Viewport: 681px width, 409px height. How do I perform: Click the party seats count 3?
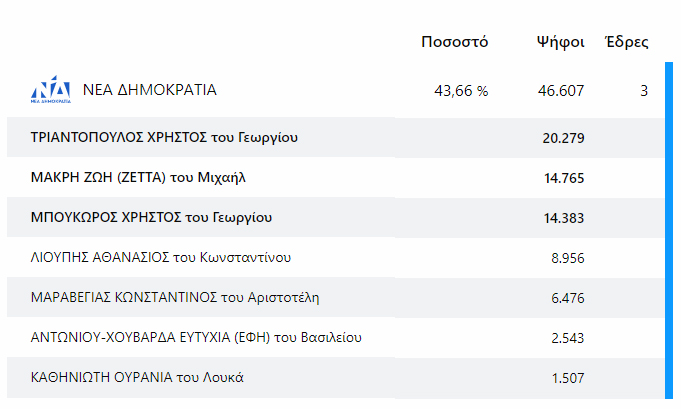pos(644,91)
